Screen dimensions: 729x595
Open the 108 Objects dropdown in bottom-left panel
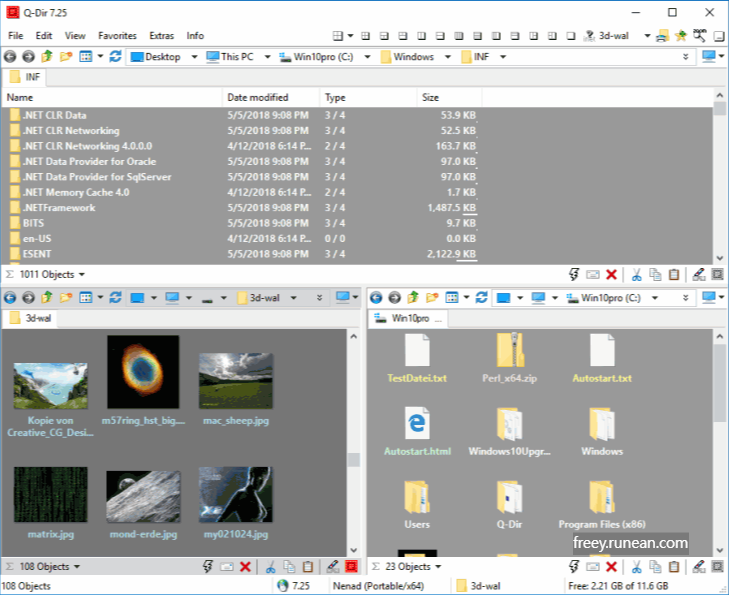coord(77,567)
